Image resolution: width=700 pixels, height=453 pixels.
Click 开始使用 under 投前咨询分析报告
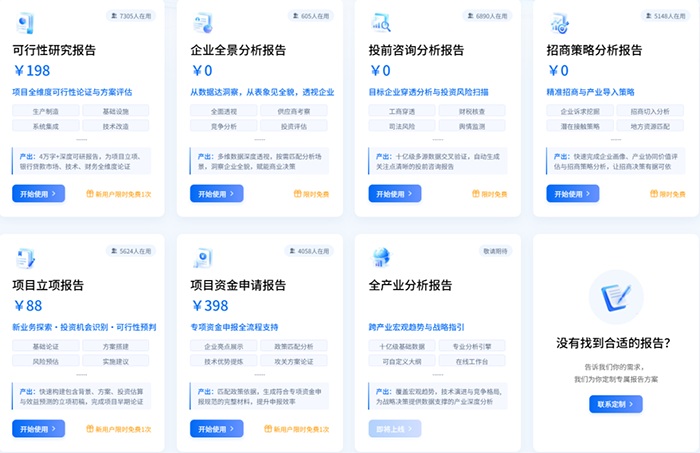[395, 194]
